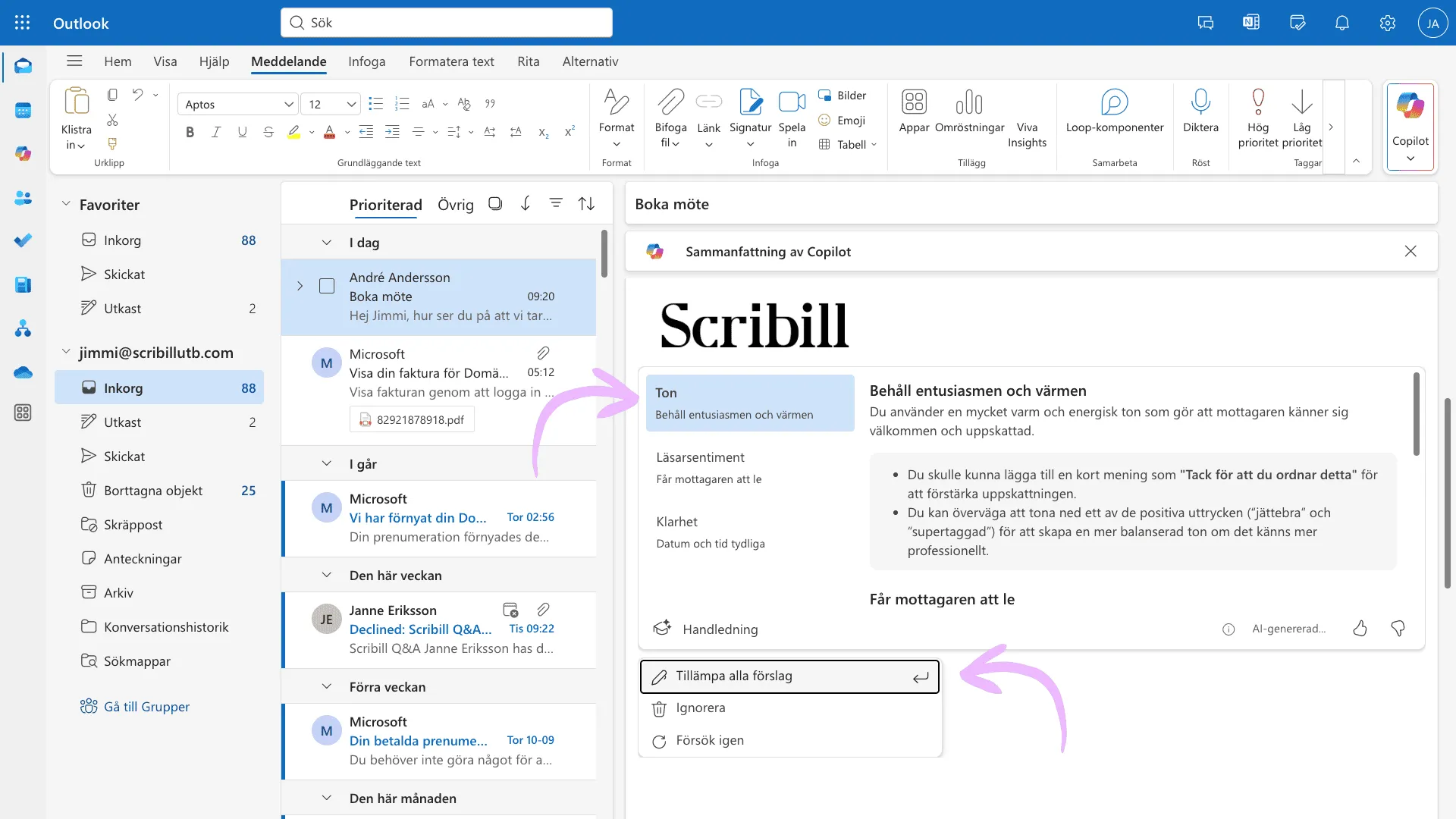The height and width of the screenshot is (819, 1456).
Task: Expand the André Andersson conversation thread
Action: pyautogui.click(x=300, y=286)
